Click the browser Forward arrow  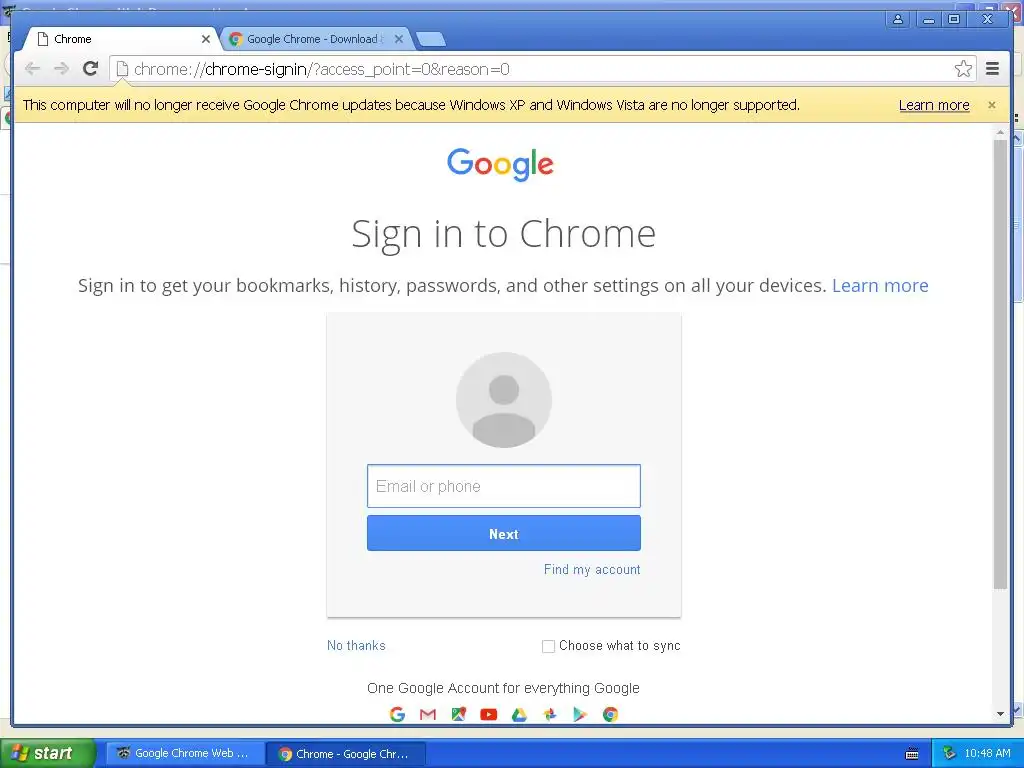61,69
